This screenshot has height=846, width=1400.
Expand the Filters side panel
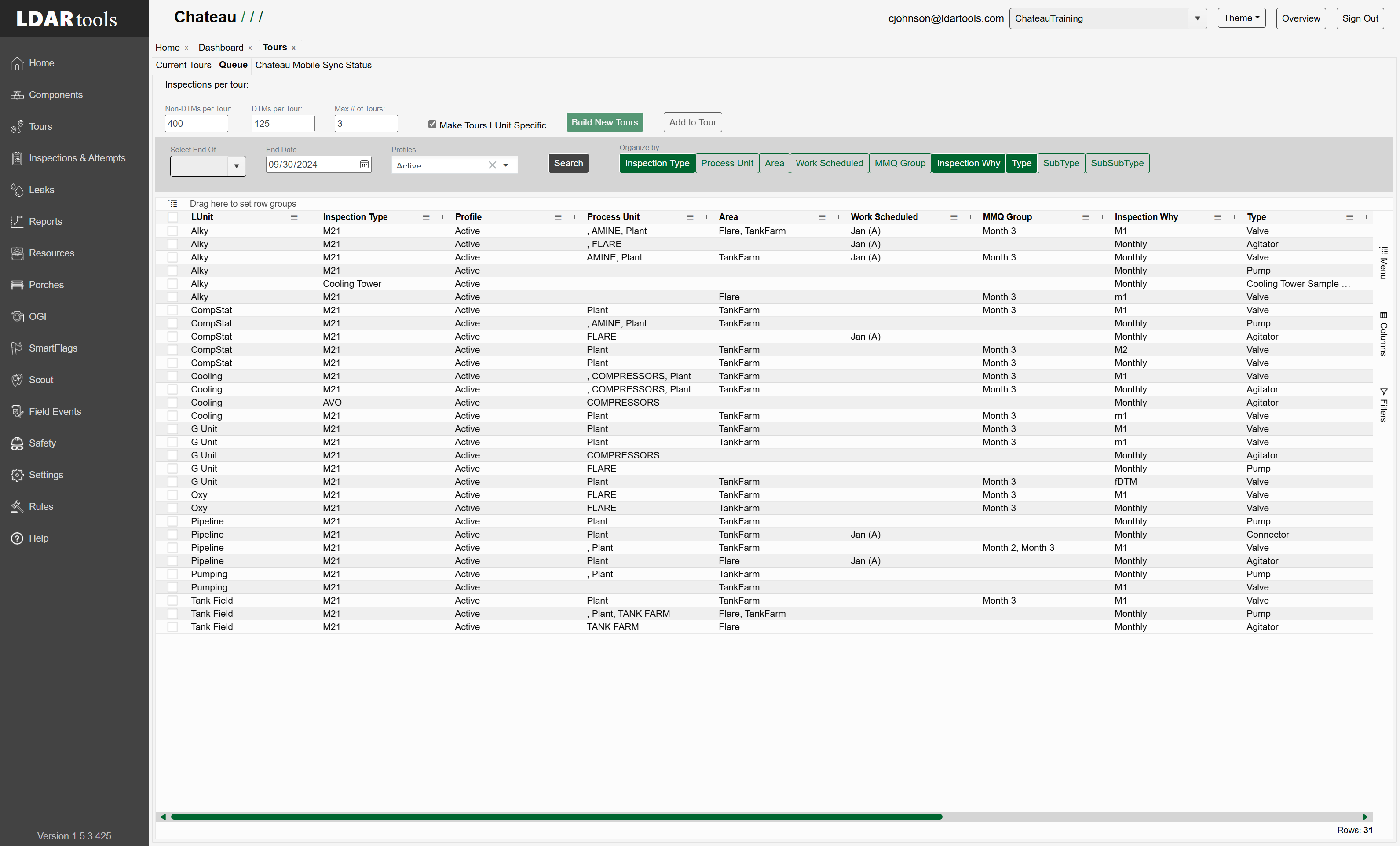(1384, 405)
